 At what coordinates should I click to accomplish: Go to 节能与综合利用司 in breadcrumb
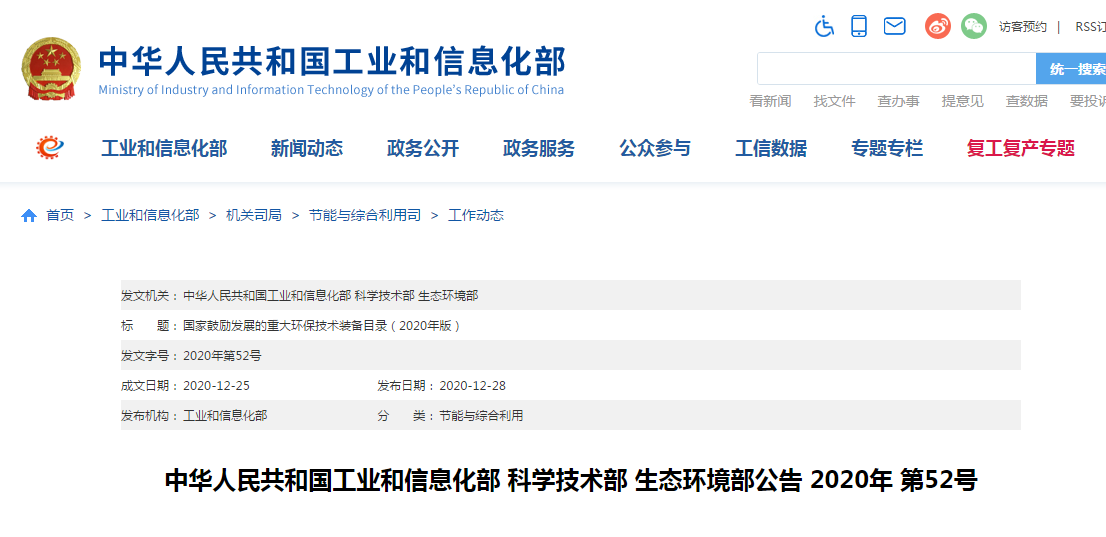[x=364, y=215]
